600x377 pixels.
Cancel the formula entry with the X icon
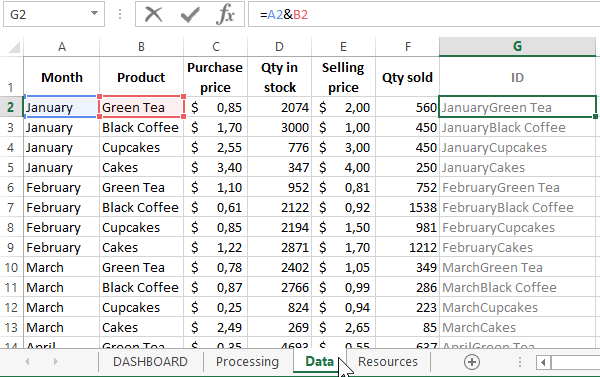pos(153,15)
